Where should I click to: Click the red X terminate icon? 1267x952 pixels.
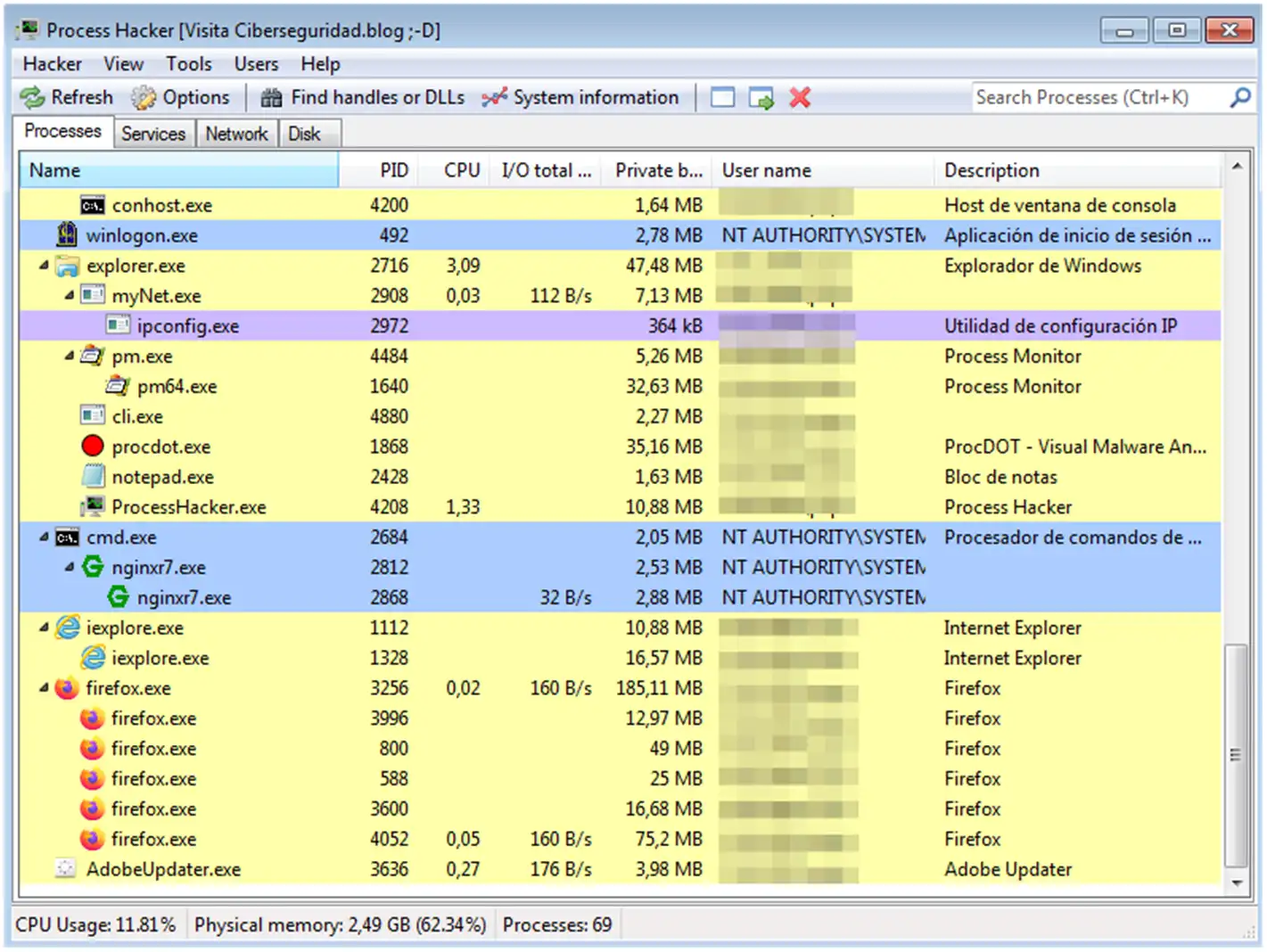pyautogui.click(x=799, y=97)
